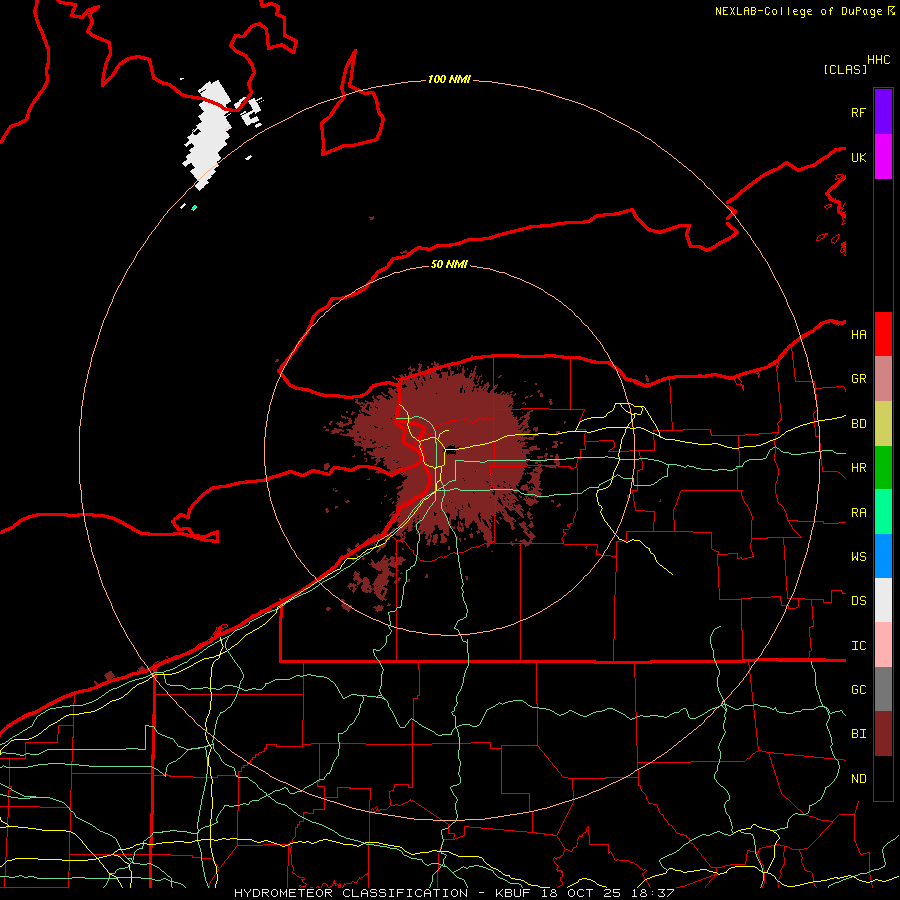
Task: Click the WS blue legend swatch
Action: 883,556
